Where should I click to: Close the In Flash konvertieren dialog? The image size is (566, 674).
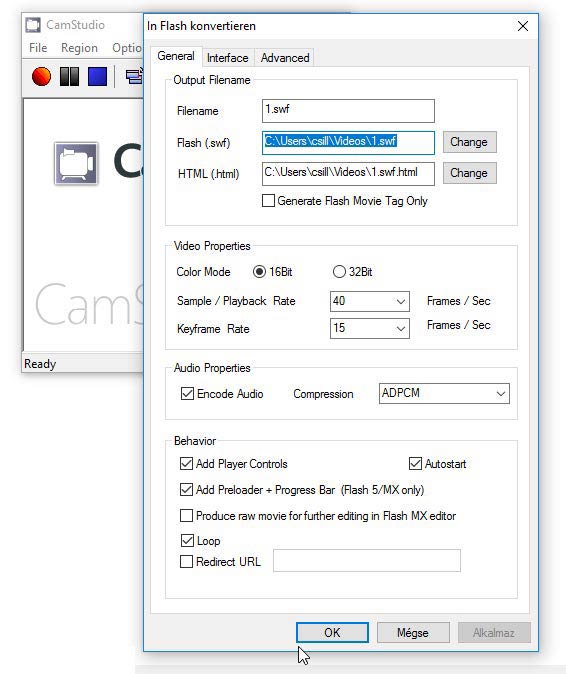coord(523,26)
